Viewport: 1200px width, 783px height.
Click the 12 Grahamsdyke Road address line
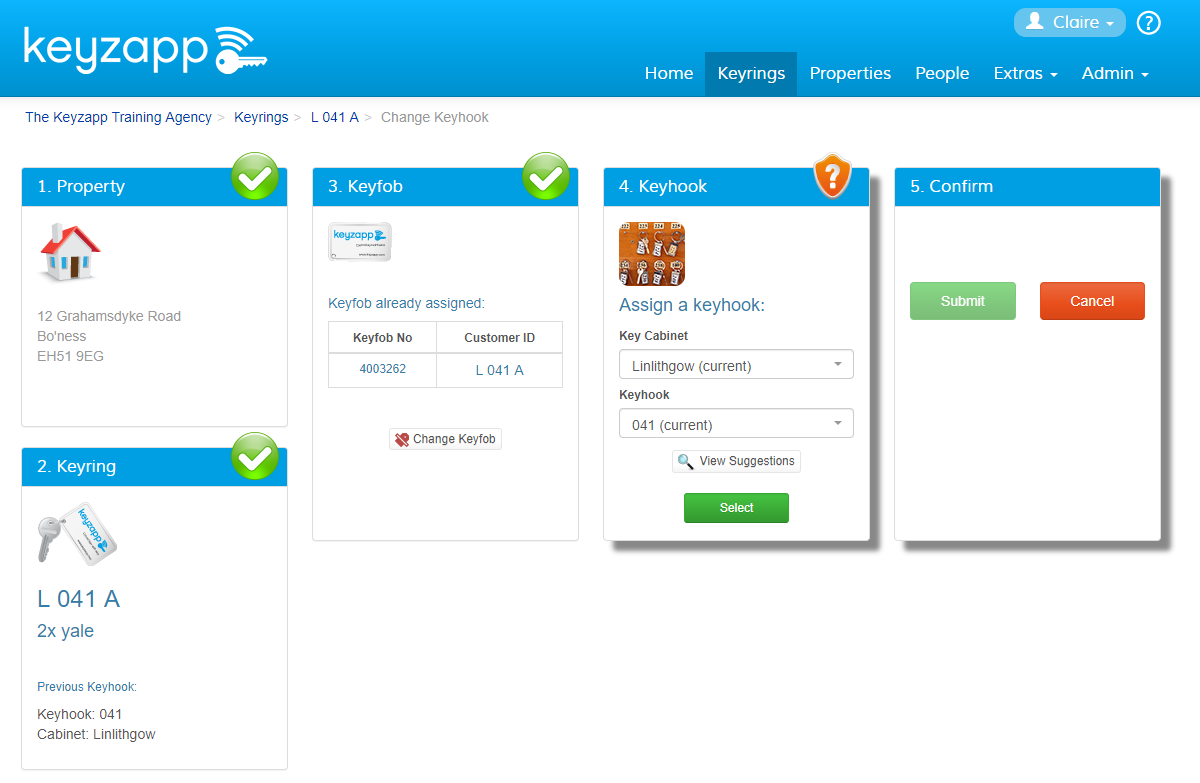109,316
